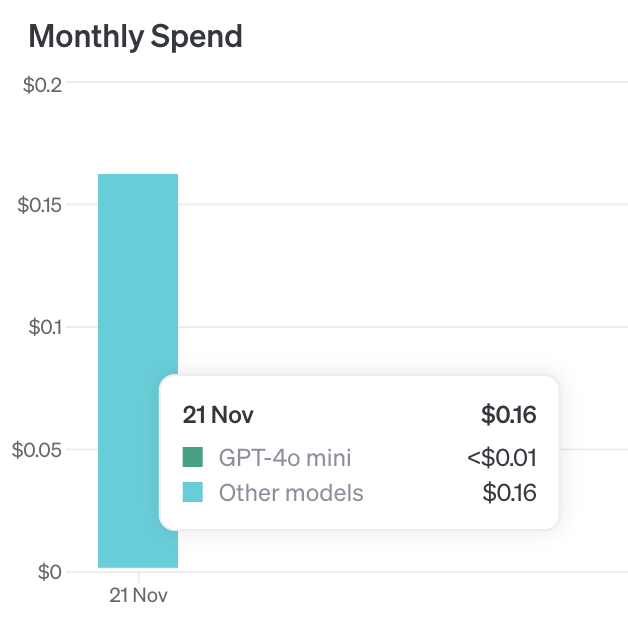The image size is (628, 642).
Task: Click the $0.1 y-axis label
Action: [42, 327]
